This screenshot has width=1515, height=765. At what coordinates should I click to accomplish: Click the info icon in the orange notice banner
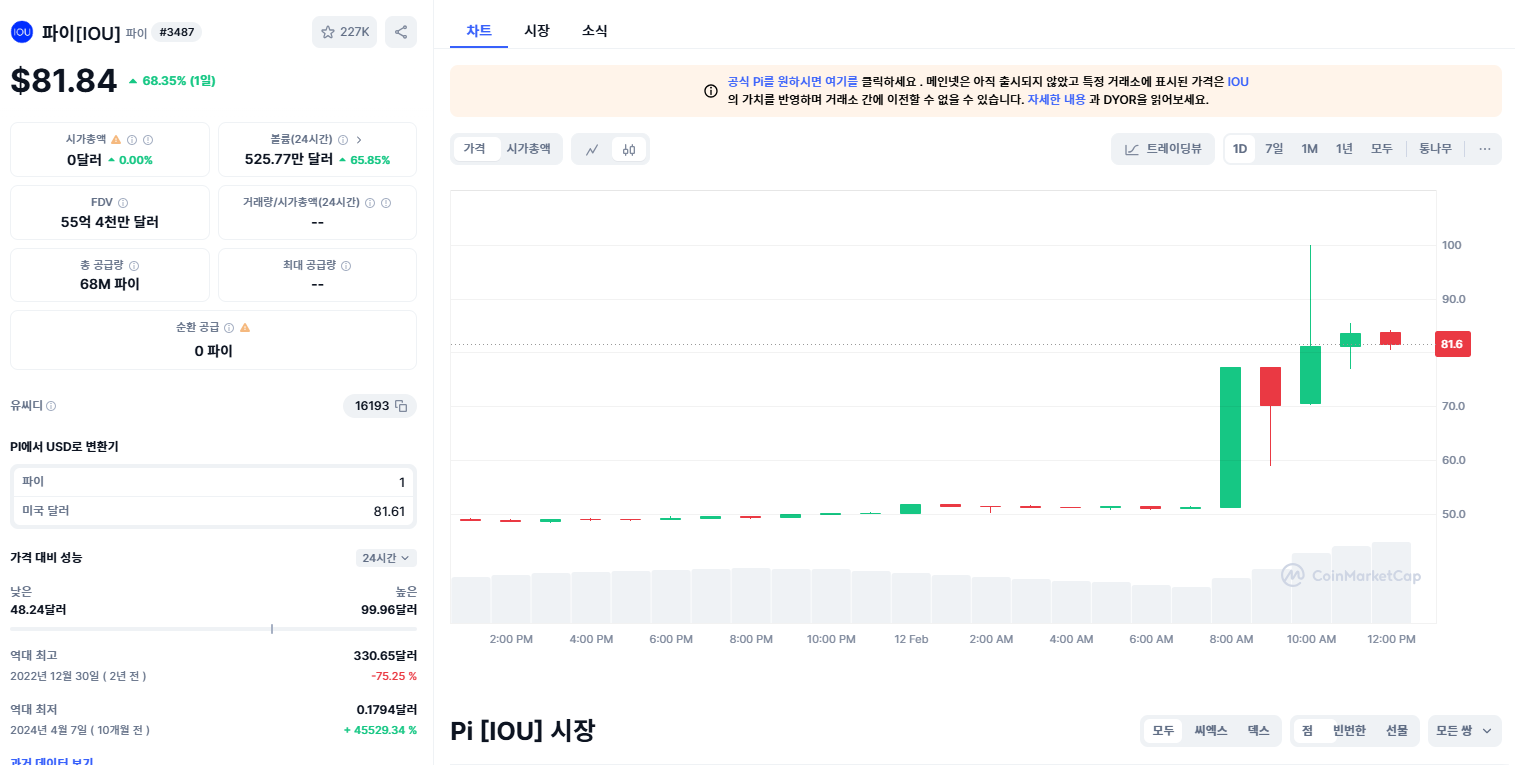[711, 91]
